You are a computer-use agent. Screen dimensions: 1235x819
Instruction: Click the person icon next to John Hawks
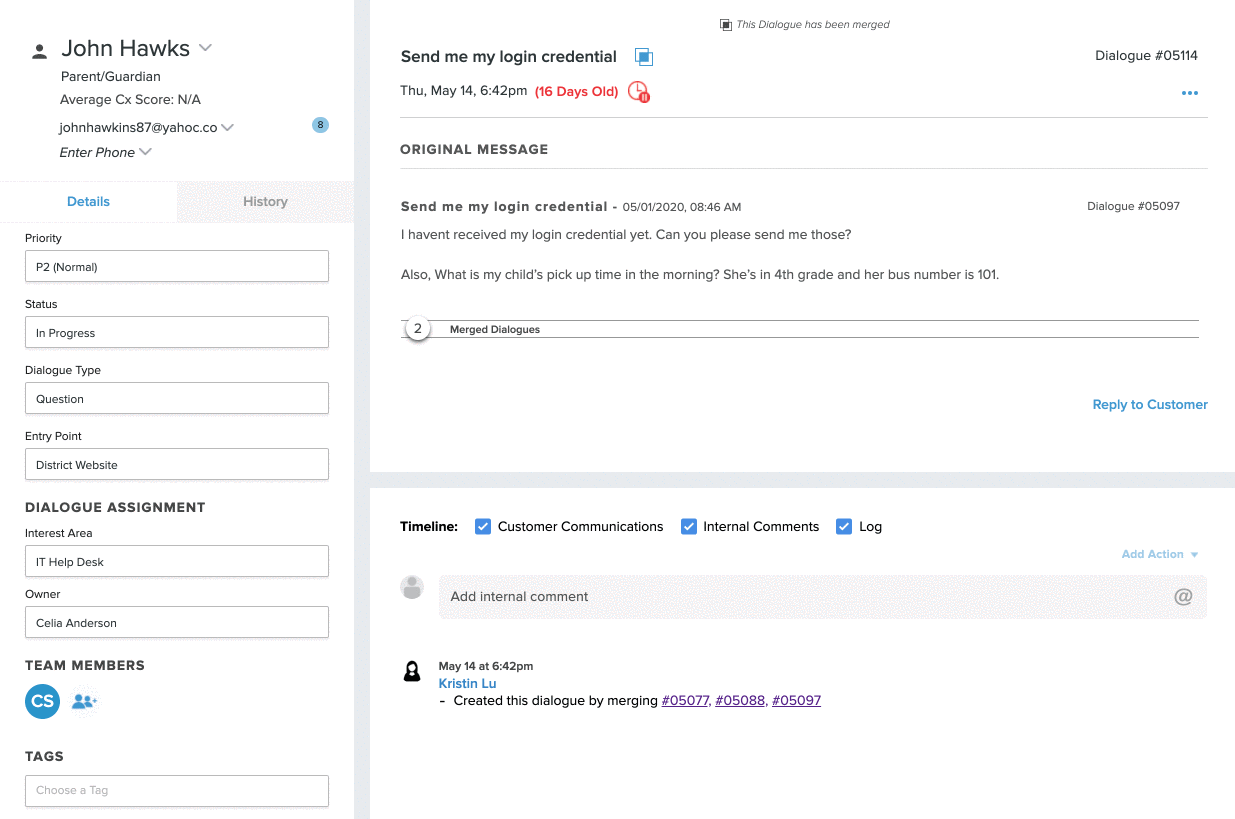[40, 51]
